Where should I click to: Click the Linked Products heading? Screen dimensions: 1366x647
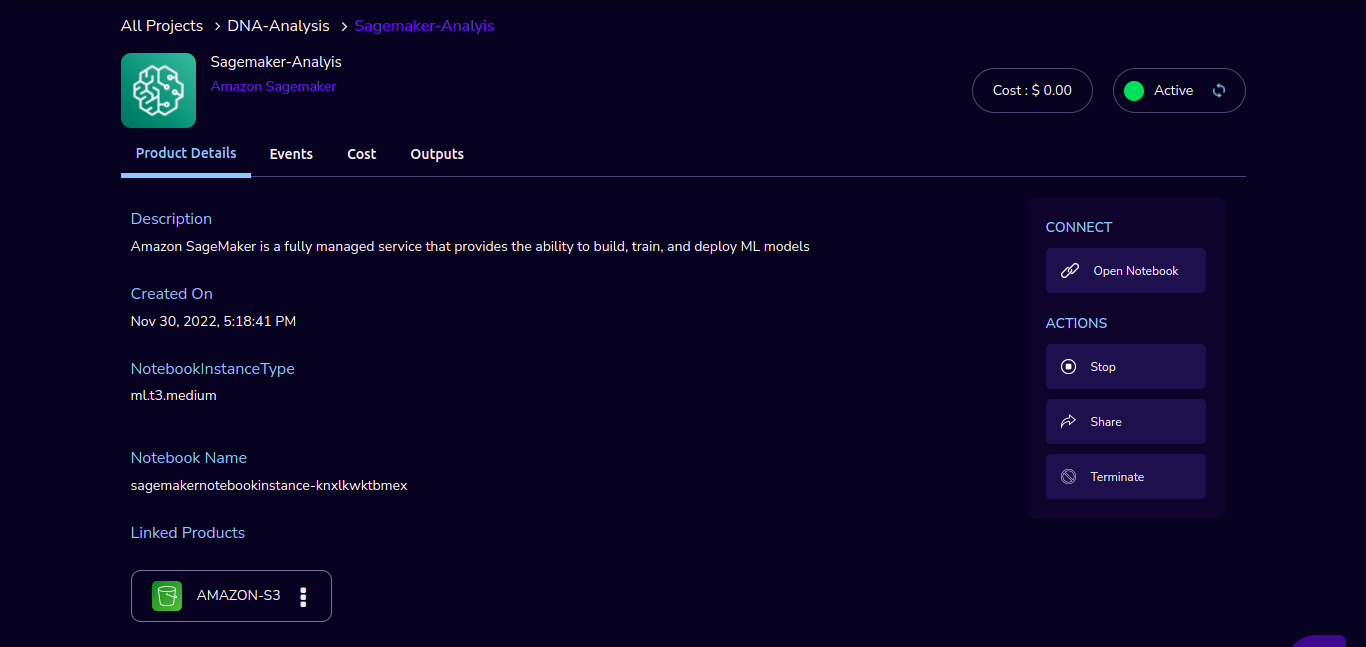[x=188, y=533]
